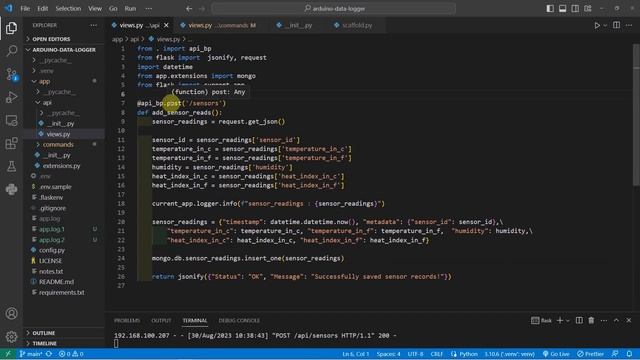Image resolution: width=640 pixels, height=360 pixels.
Task: Open the Explorer view in activity bar
Action: tap(11, 28)
